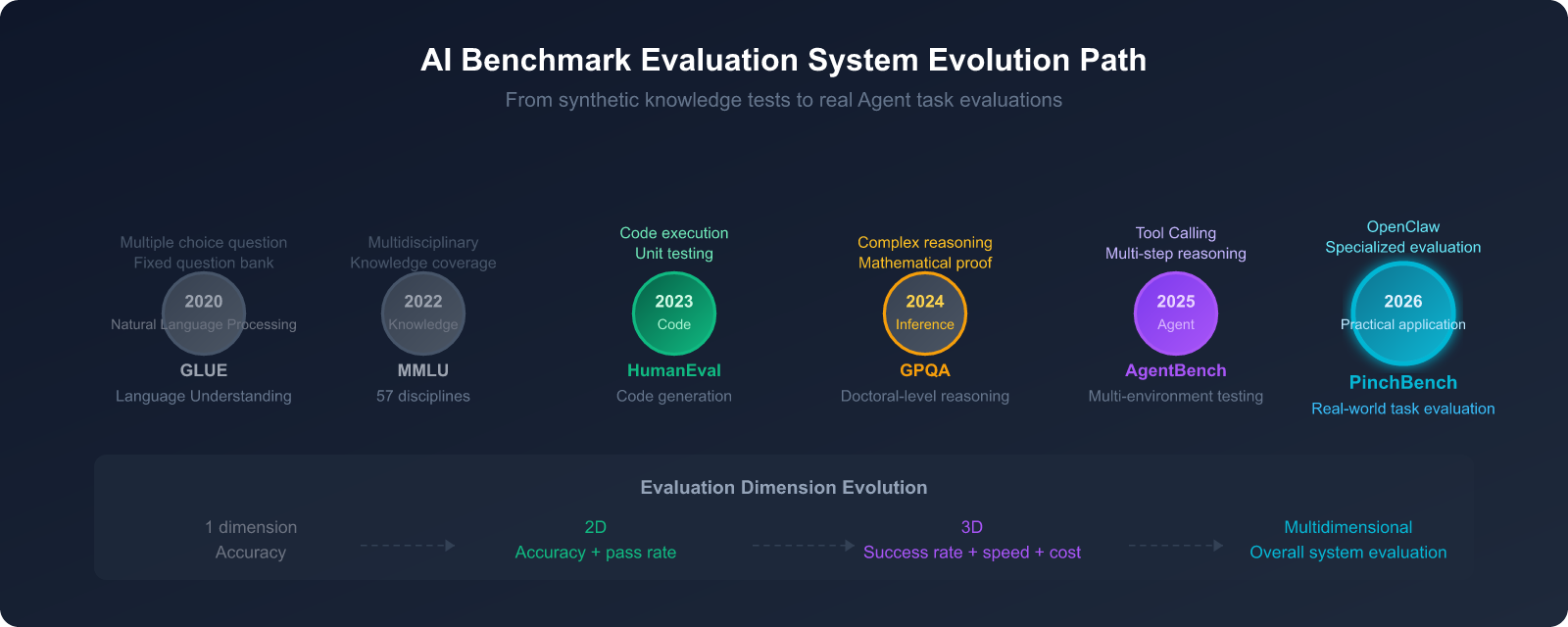Click the PinchBench benchmark label

pos(1403,383)
